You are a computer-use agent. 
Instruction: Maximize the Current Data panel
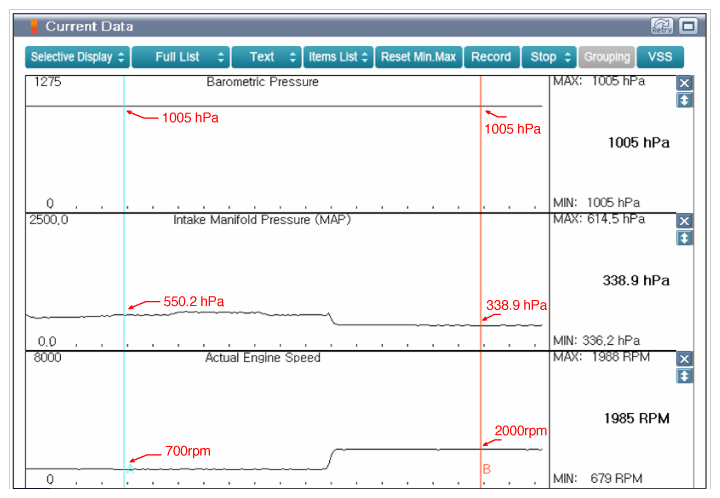(689, 26)
